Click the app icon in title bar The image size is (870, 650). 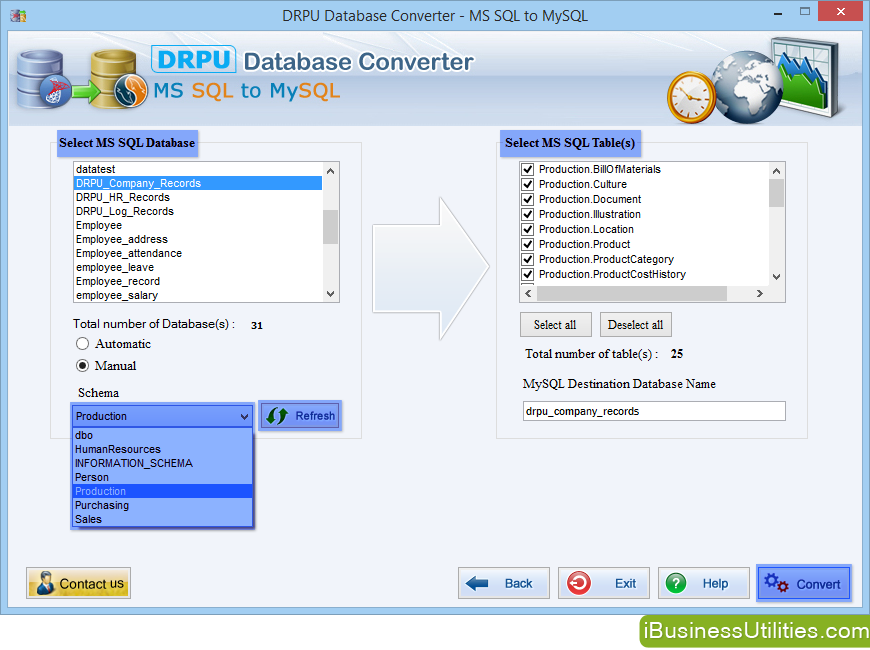click(18, 15)
